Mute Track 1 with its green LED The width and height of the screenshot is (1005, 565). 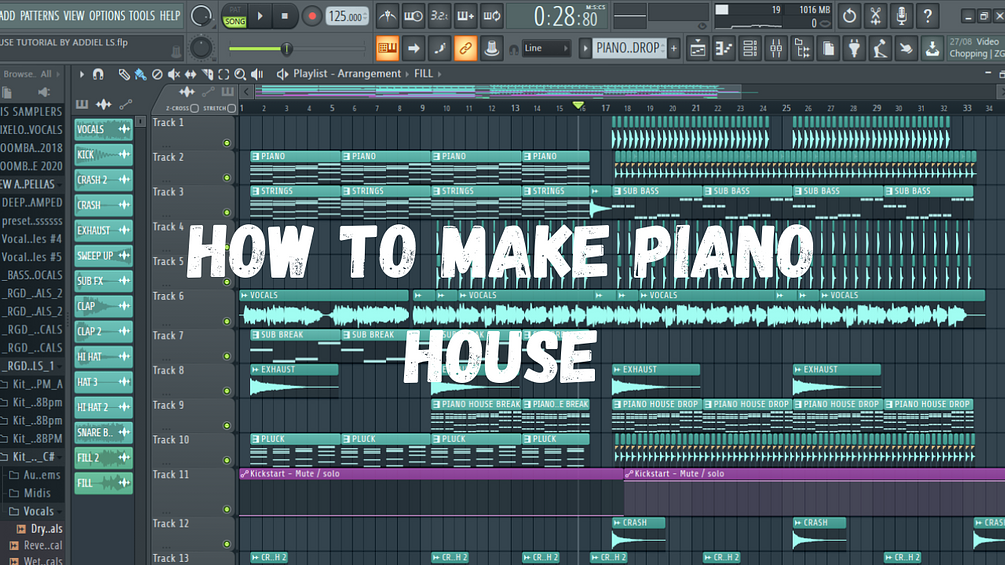[227, 143]
